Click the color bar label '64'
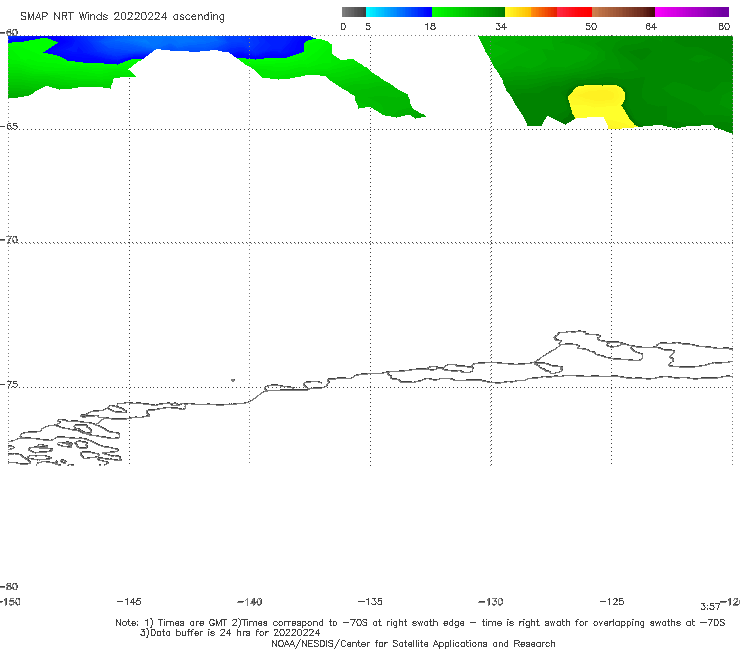The width and height of the screenshot is (740, 650). tap(651, 26)
